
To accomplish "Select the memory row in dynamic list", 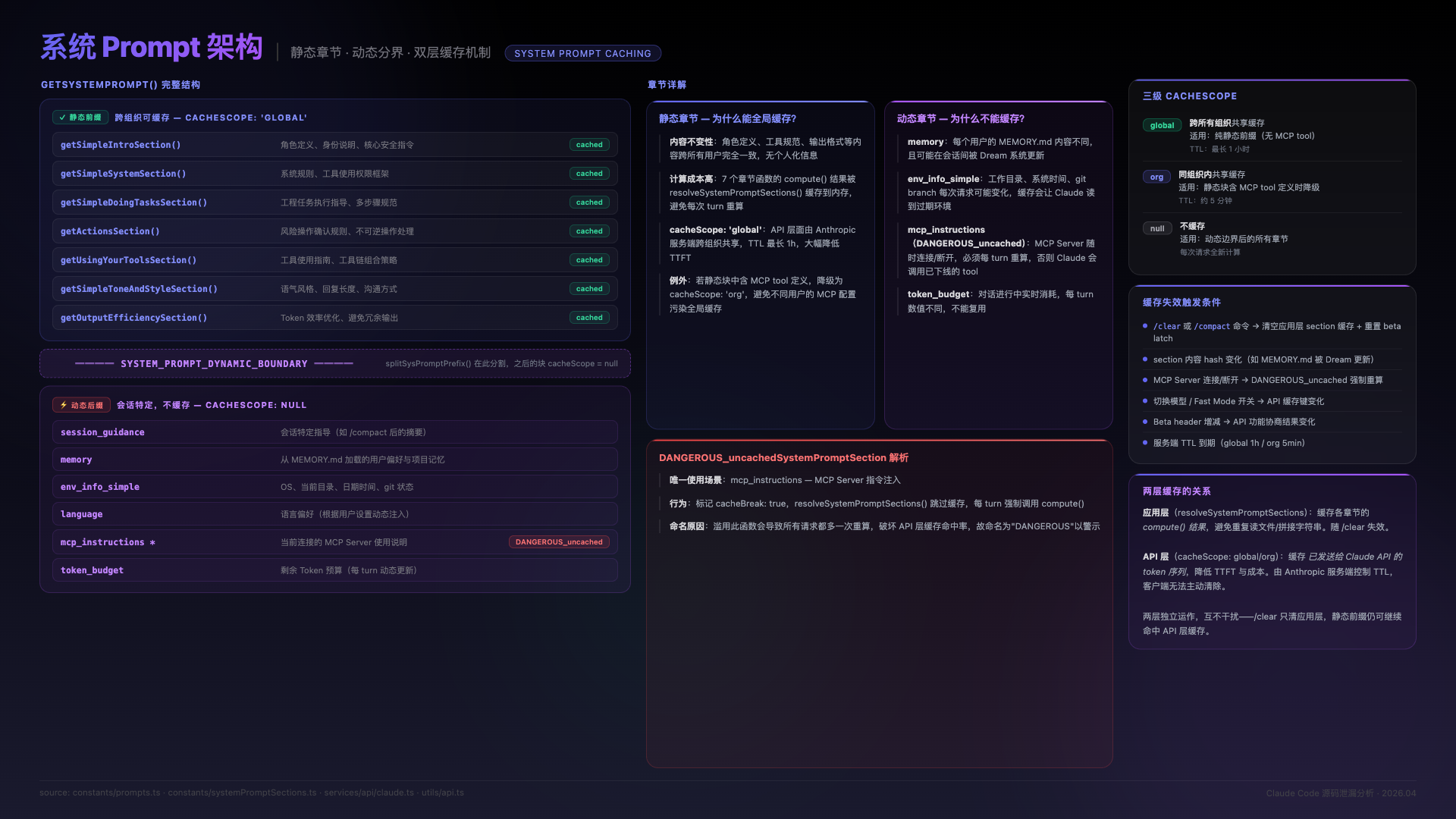I will [x=335, y=460].
